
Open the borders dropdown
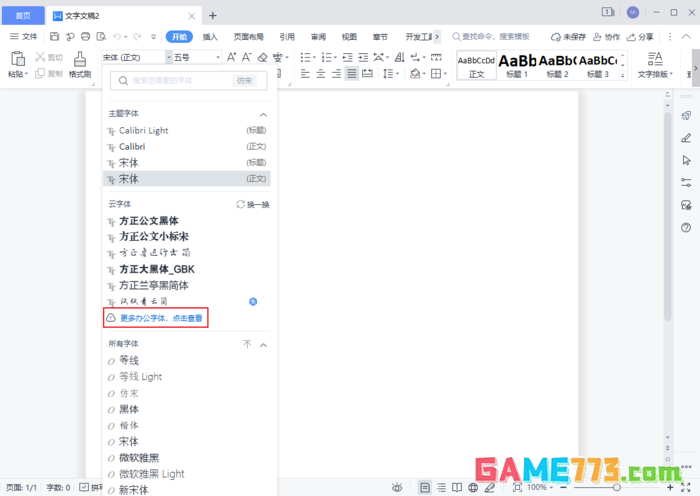pos(445,74)
